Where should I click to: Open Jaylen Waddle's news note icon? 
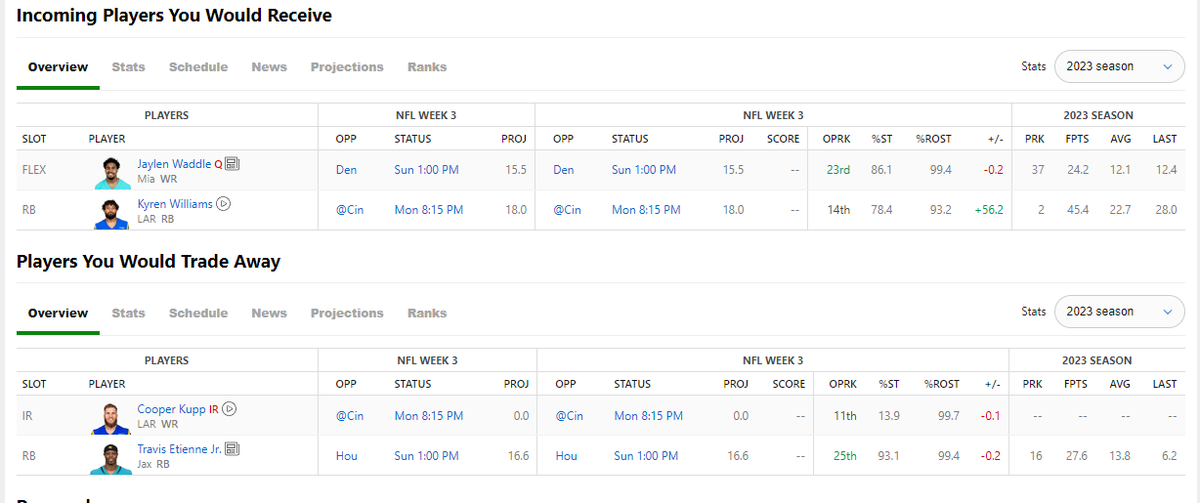point(232,164)
